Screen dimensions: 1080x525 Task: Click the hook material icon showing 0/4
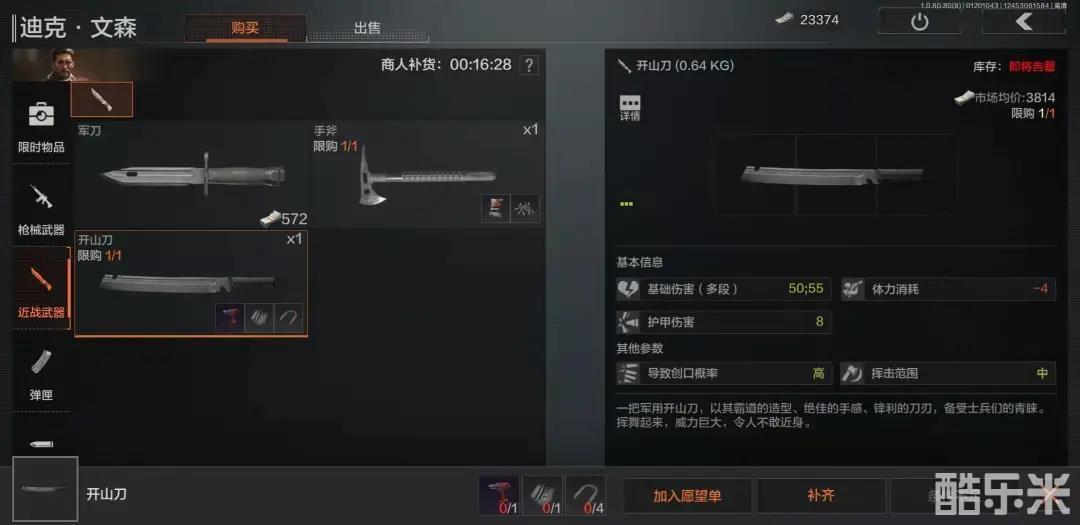pyautogui.click(x=585, y=495)
